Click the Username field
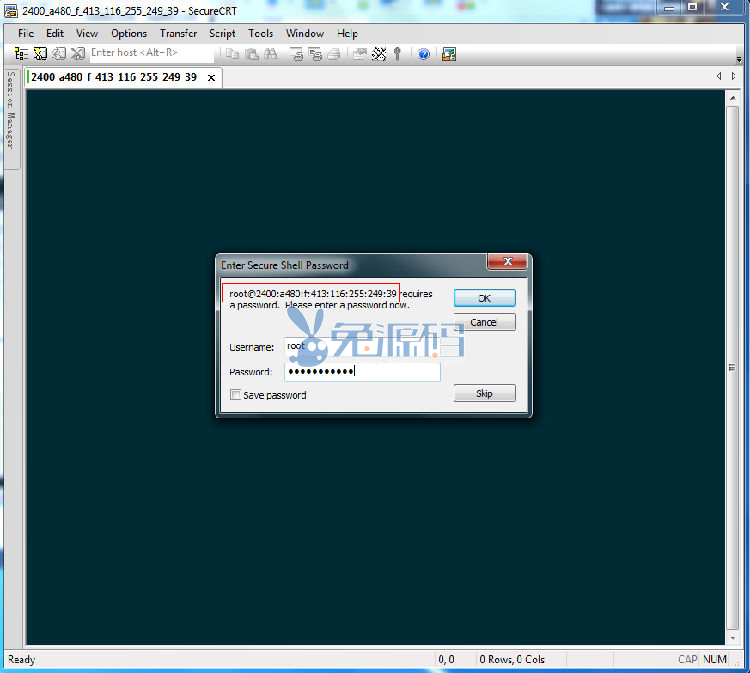This screenshot has height=673, width=750. [363, 346]
